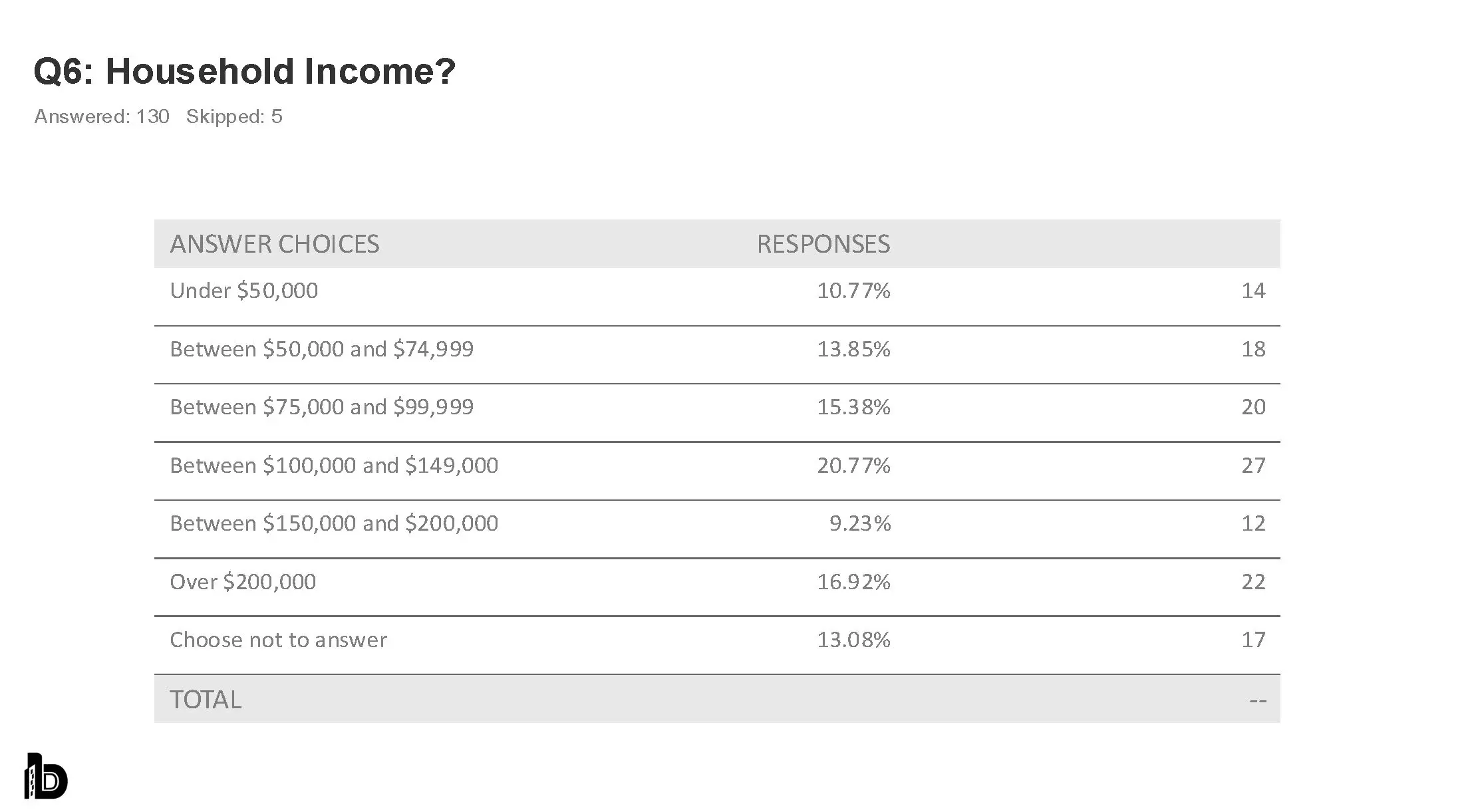This screenshot has height=812, width=1470.
Task: Click the 'Skipped: 5' text
Action: tap(234, 116)
